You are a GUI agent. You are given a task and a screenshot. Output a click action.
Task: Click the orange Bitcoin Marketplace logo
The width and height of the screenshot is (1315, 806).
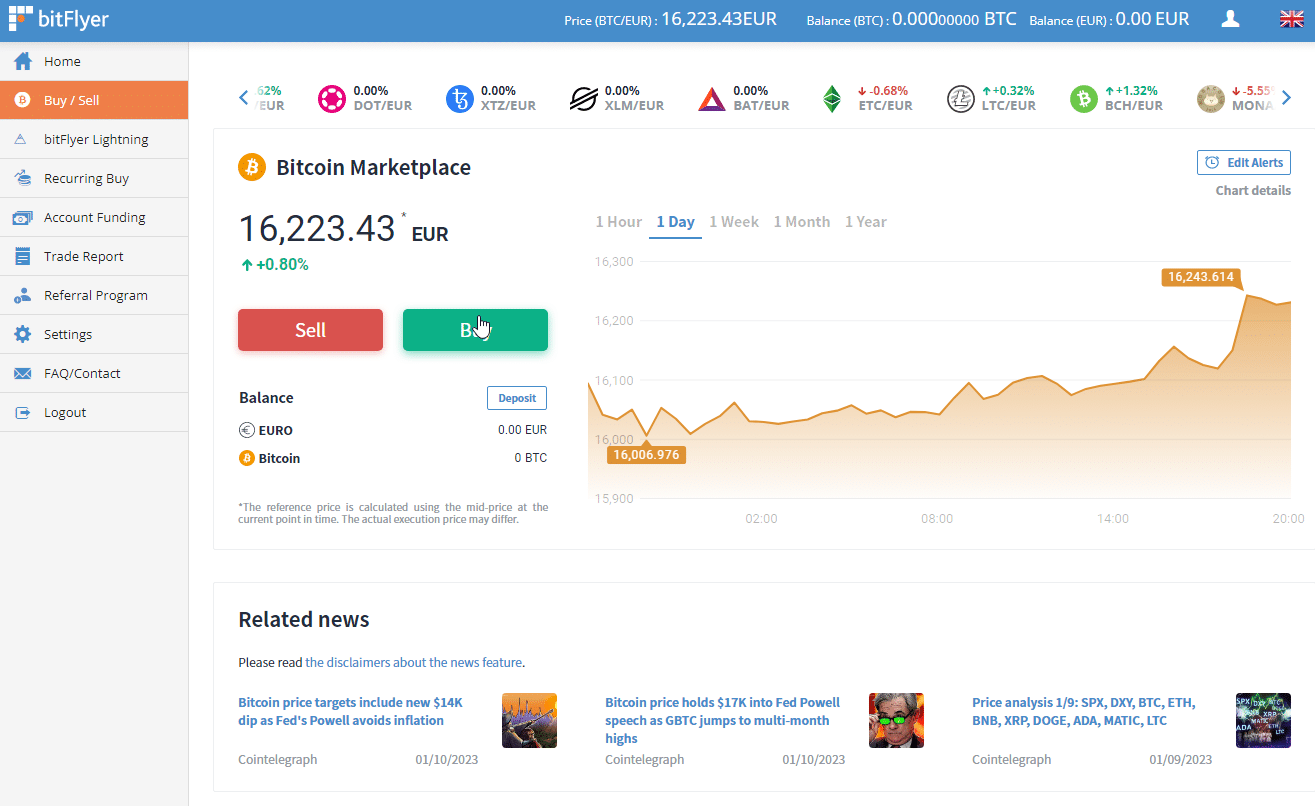(252, 167)
